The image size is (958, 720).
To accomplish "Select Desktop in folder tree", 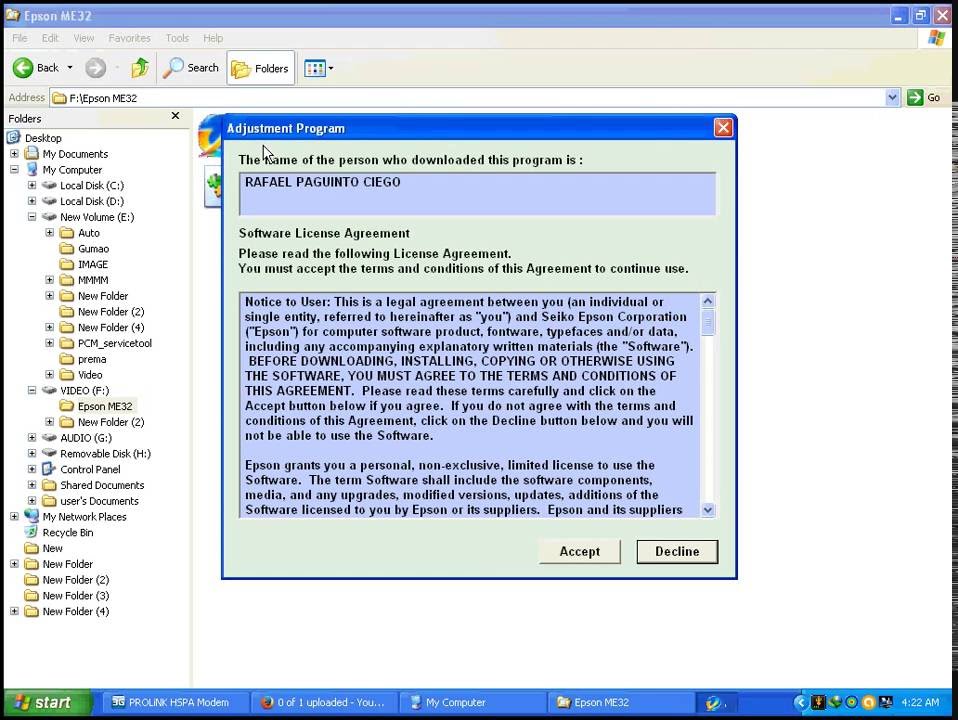I will [x=43, y=138].
